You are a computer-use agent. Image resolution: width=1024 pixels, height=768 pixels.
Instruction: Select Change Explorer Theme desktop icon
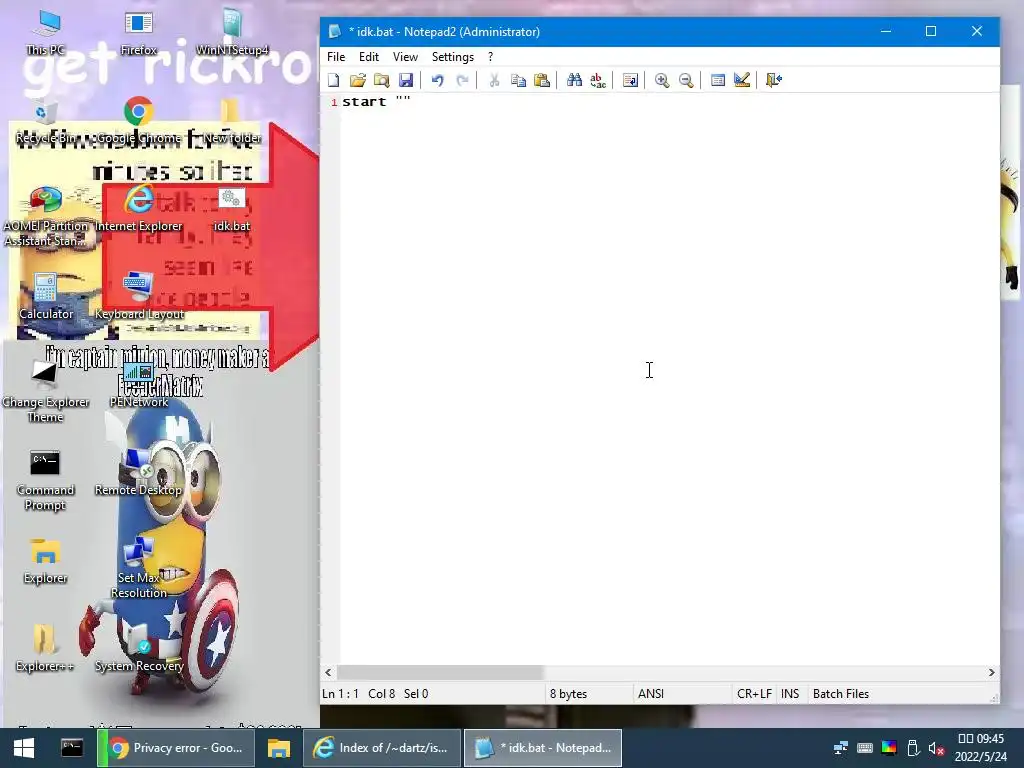click(x=46, y=392)
